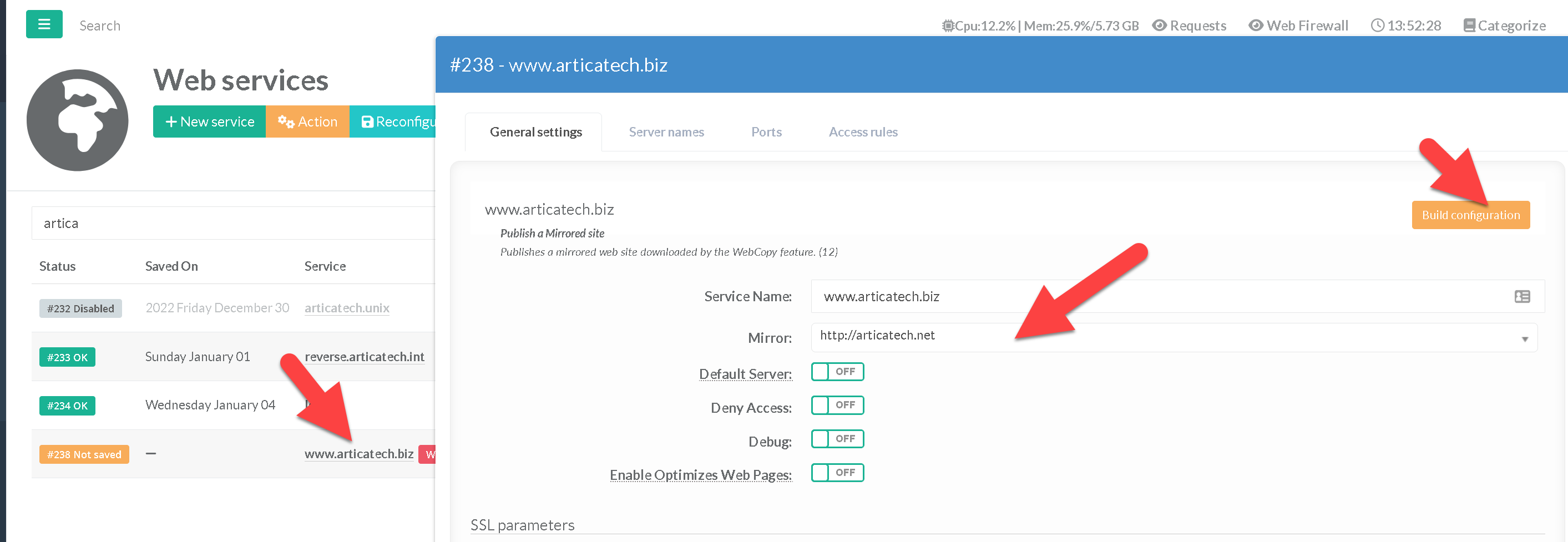Screen dimensions: 1568x542
Task: Open Requests eye icon in top bar
Action: [1160, 26]
